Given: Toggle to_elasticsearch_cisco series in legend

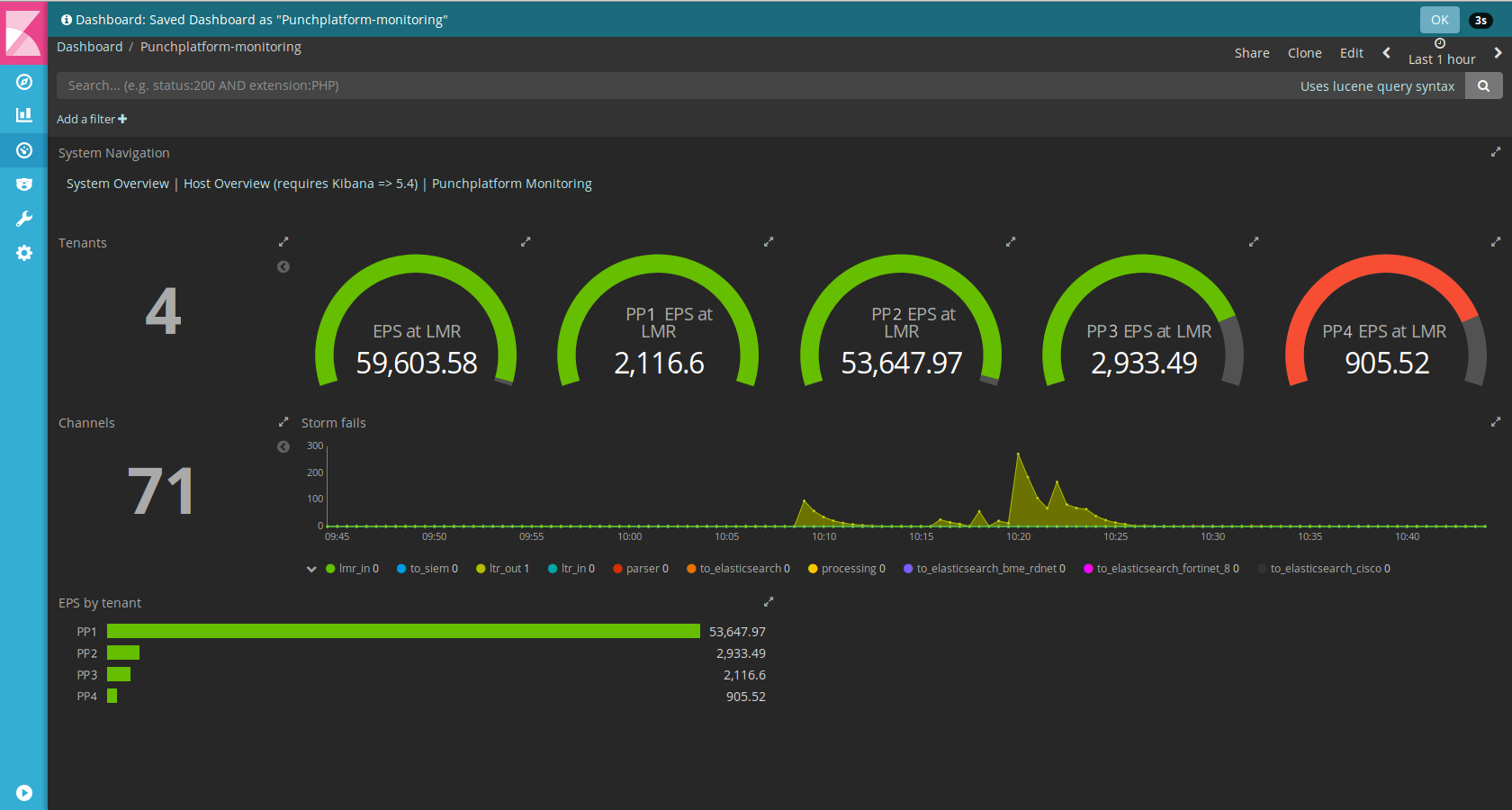Looking at the screenshot, I should coord(1324,569).
